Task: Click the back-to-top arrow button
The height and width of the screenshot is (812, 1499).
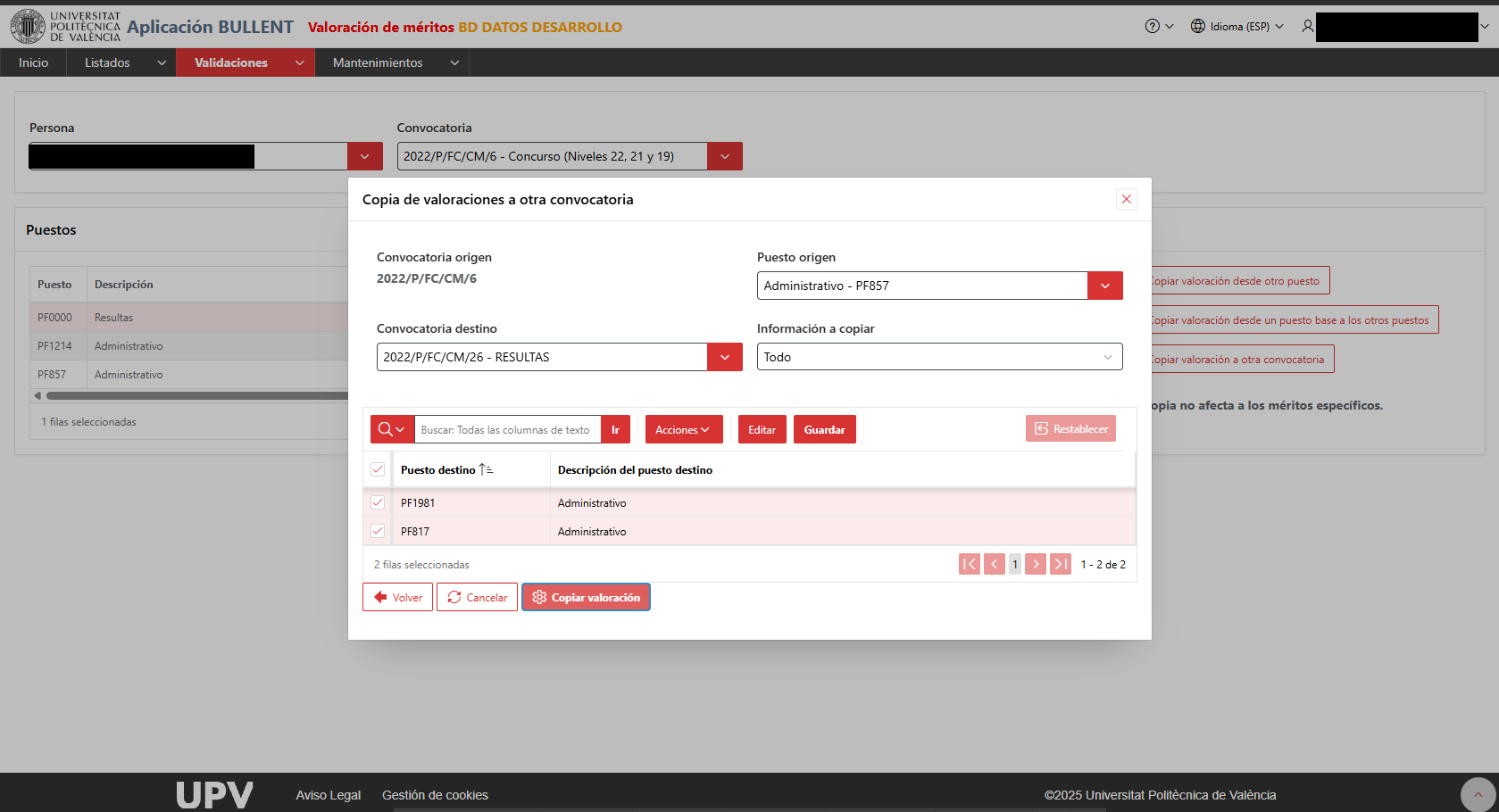Action: (x=1478, y=794)
